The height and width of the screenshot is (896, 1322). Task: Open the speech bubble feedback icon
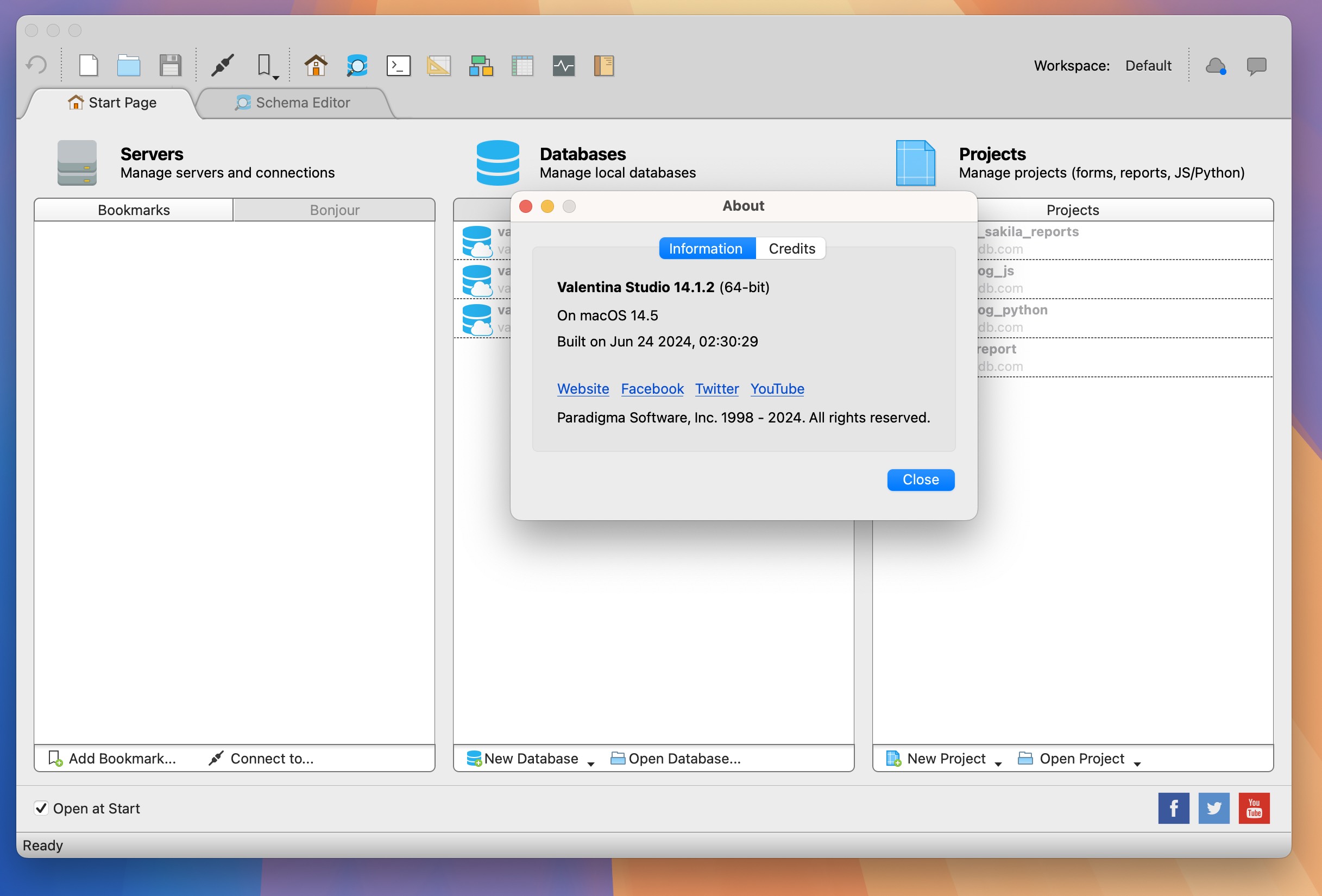pos(1257,66)
